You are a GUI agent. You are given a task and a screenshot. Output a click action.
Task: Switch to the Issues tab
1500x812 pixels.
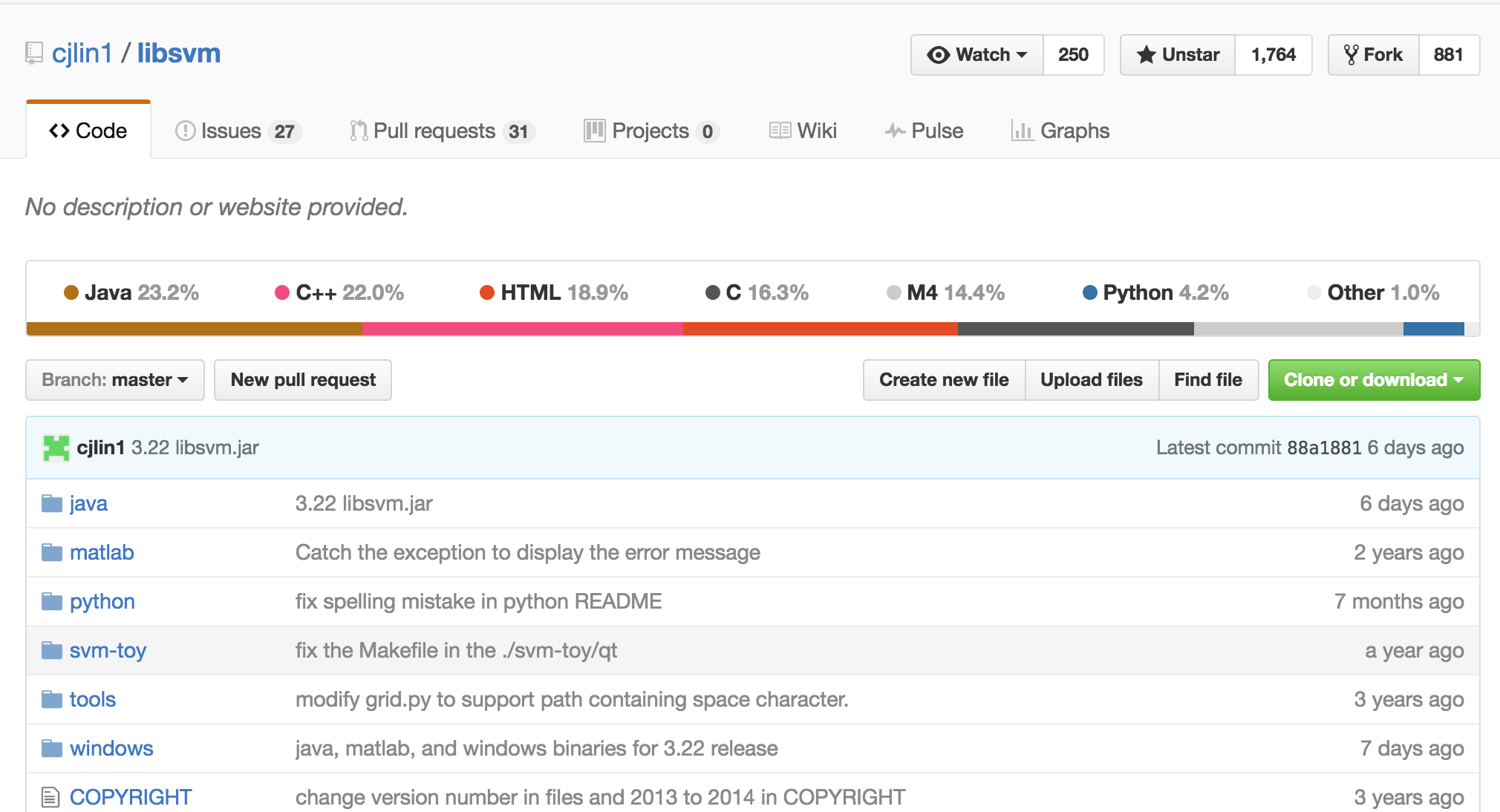(238, 131)
